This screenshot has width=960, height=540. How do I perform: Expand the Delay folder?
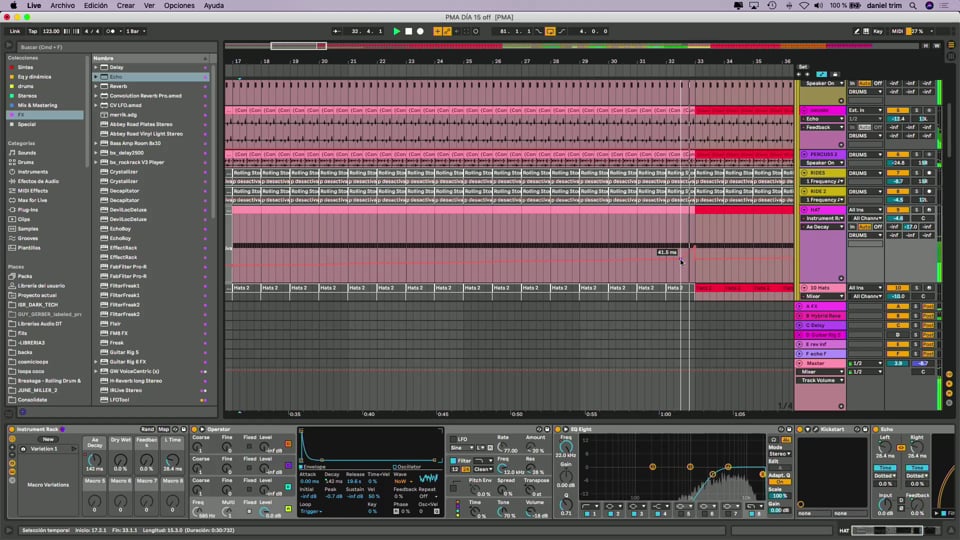tap(96, 67)
